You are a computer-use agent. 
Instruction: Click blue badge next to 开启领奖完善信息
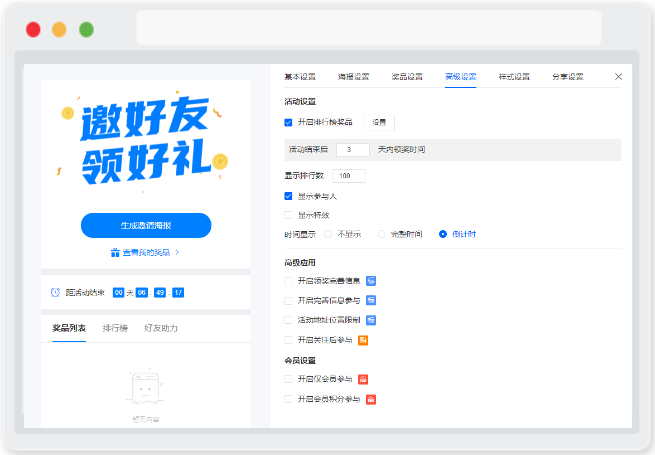pos(371,281)
